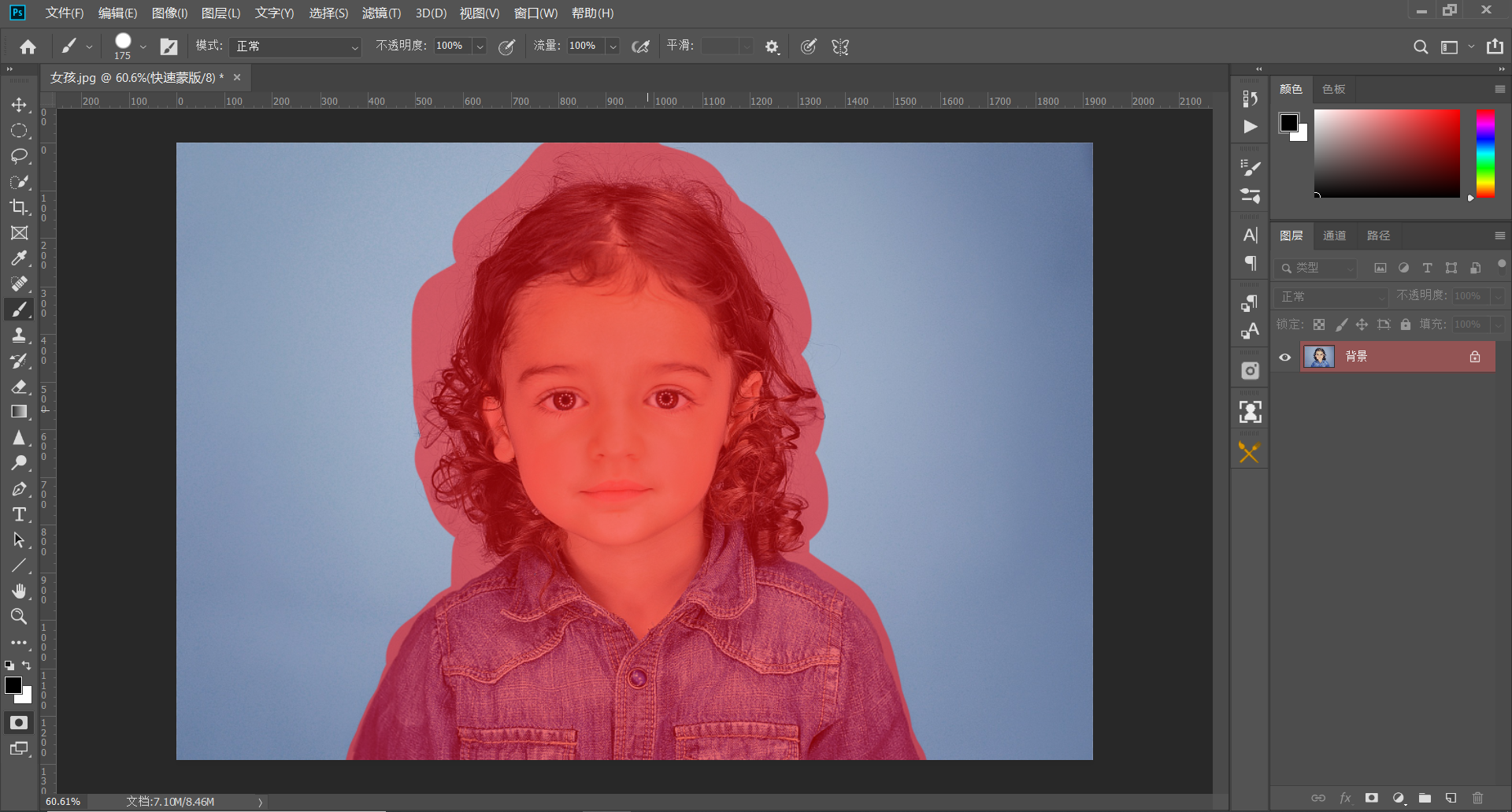Select the Lasso tool

tap(19, 156)
